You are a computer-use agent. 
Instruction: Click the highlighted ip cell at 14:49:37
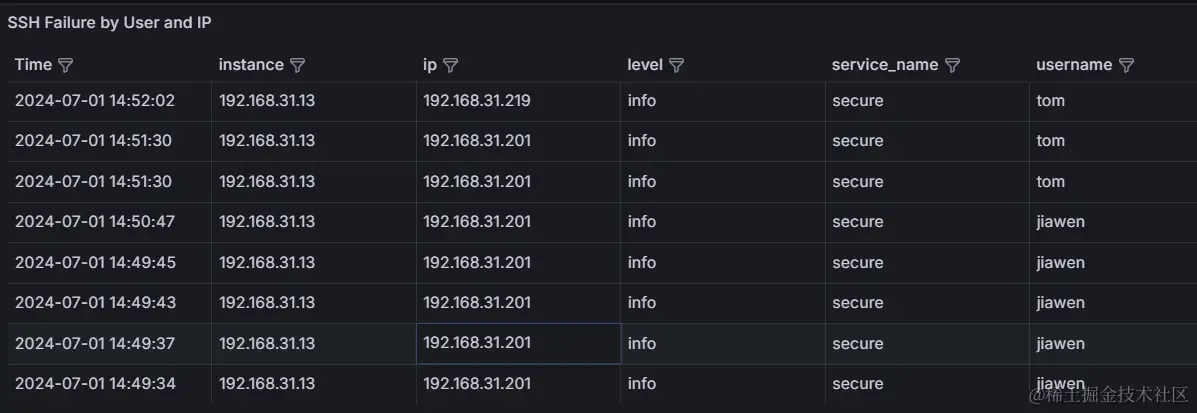coord(477,343)
